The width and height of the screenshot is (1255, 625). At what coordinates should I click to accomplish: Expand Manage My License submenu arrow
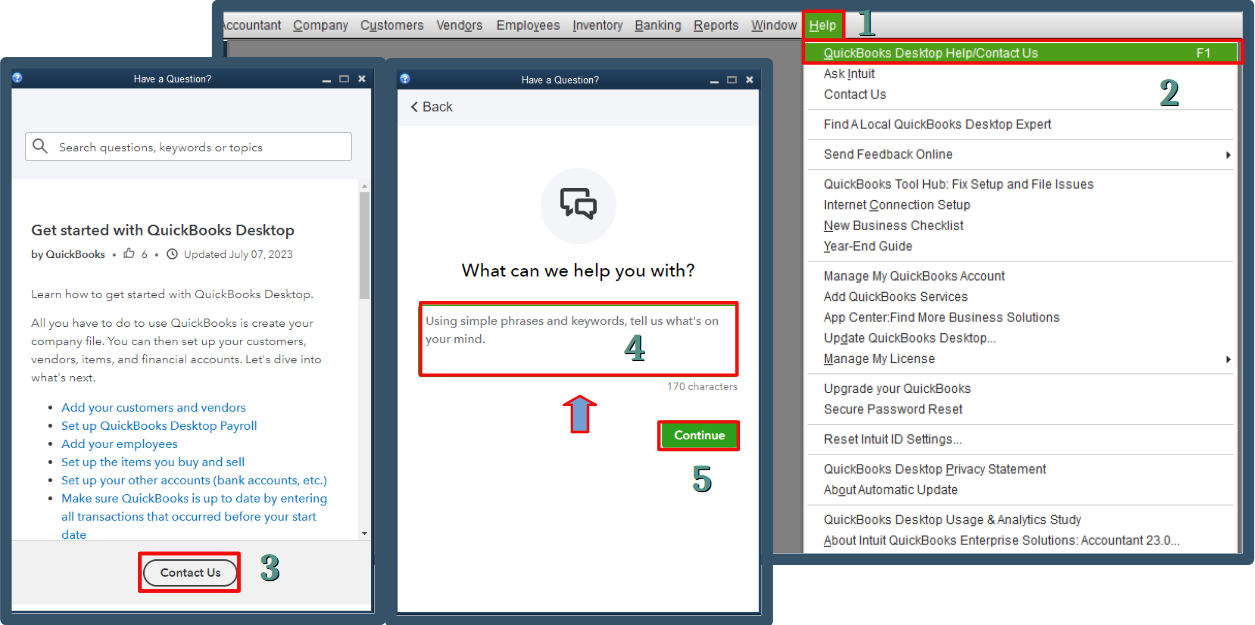pos(1228,359)
